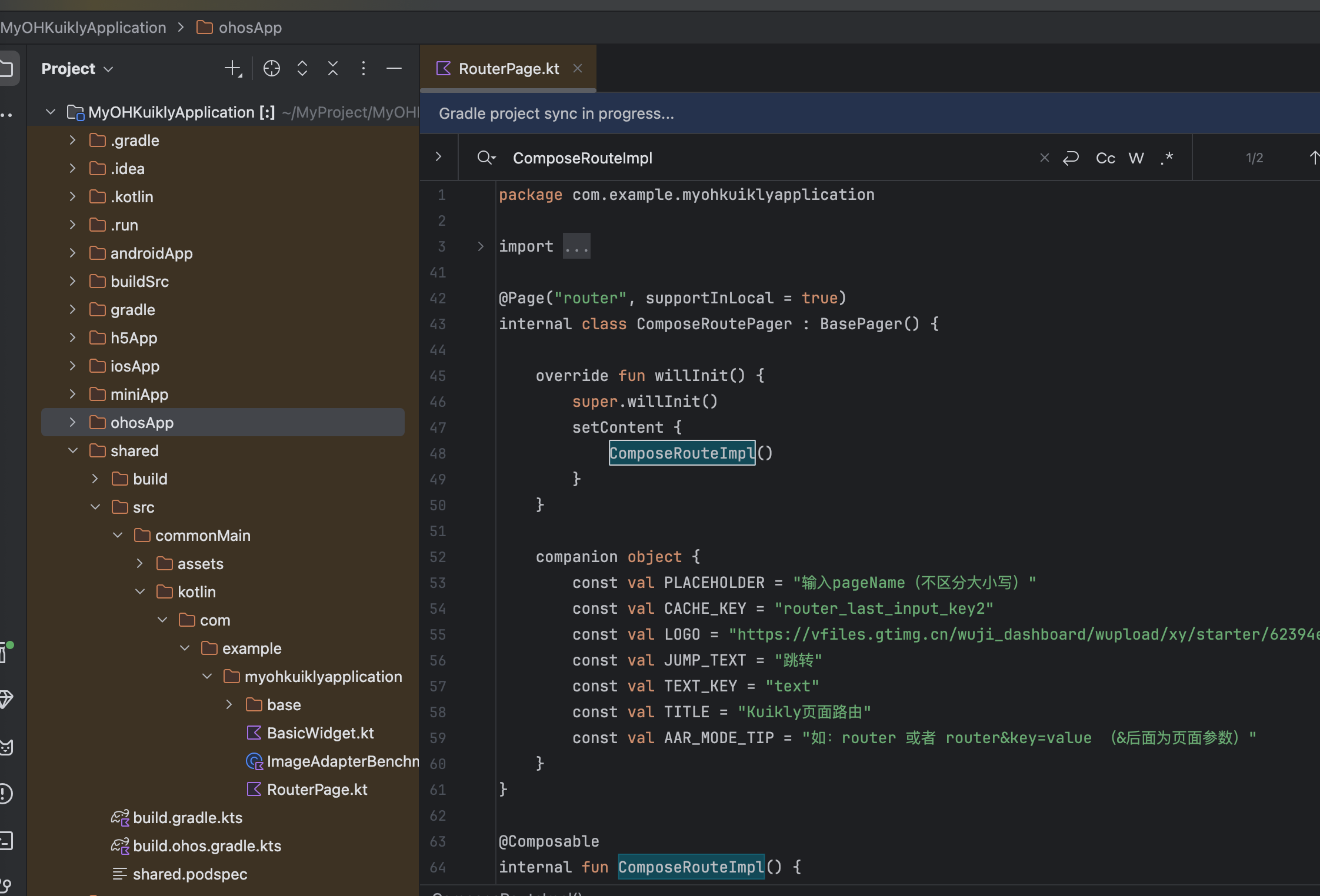The image size is (1320, 896).
Task: Open BasicWidget.kt in the project tree
Action: 320,733
